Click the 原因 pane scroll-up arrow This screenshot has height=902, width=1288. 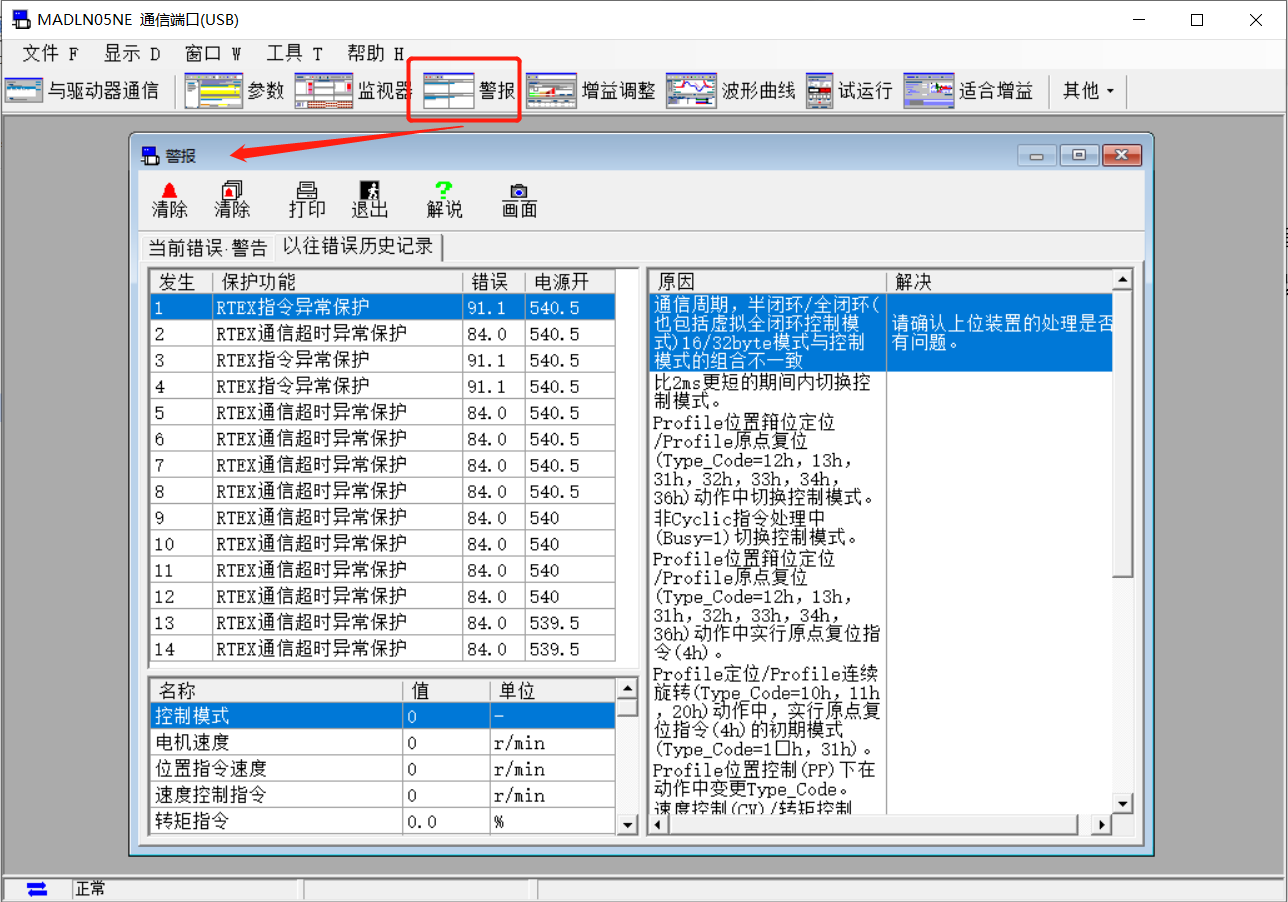pos(1123,280)
